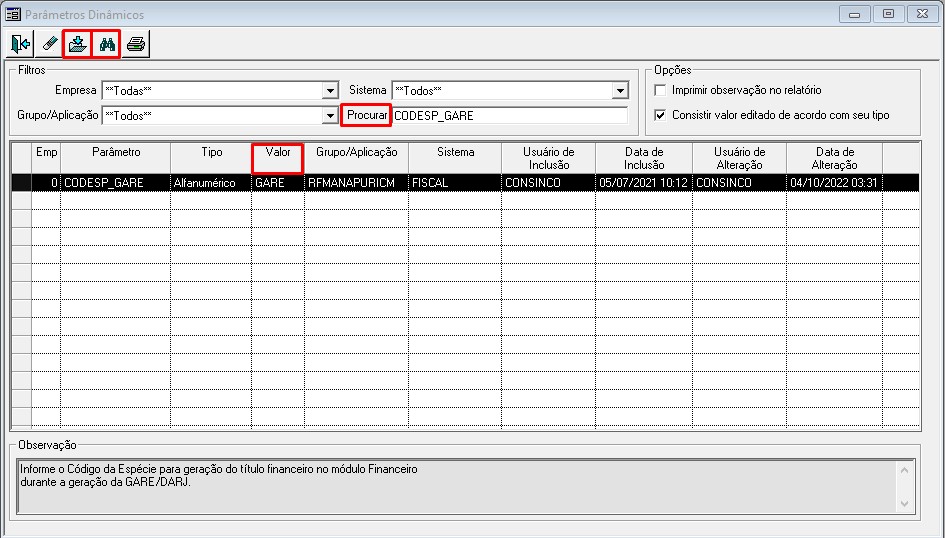
Task: Click the save tray toolbar icon
Action: [77, 44]
